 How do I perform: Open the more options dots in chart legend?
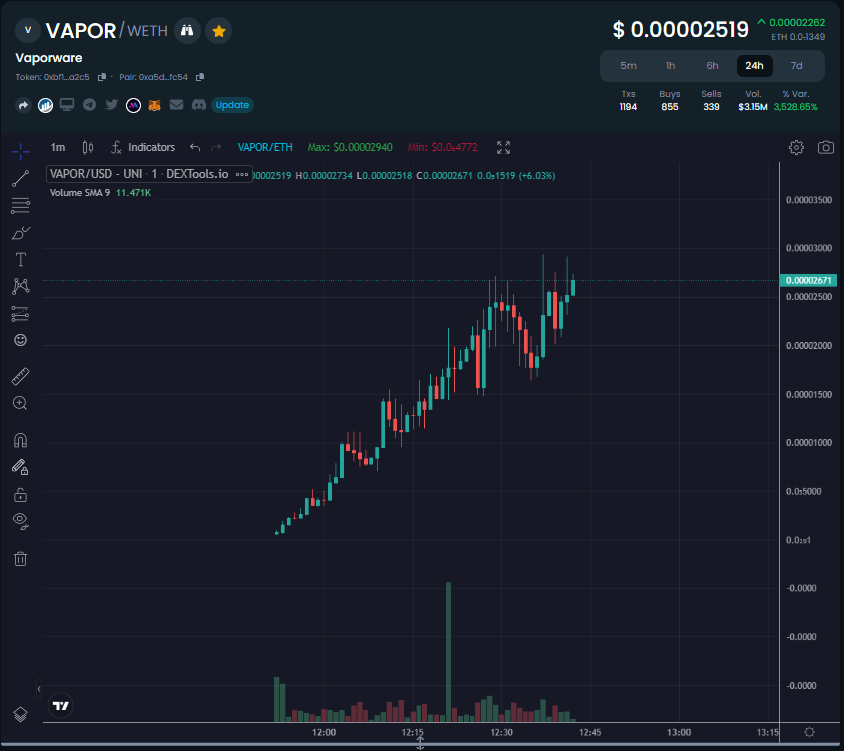pyautogui.click(x=242, y=174)
